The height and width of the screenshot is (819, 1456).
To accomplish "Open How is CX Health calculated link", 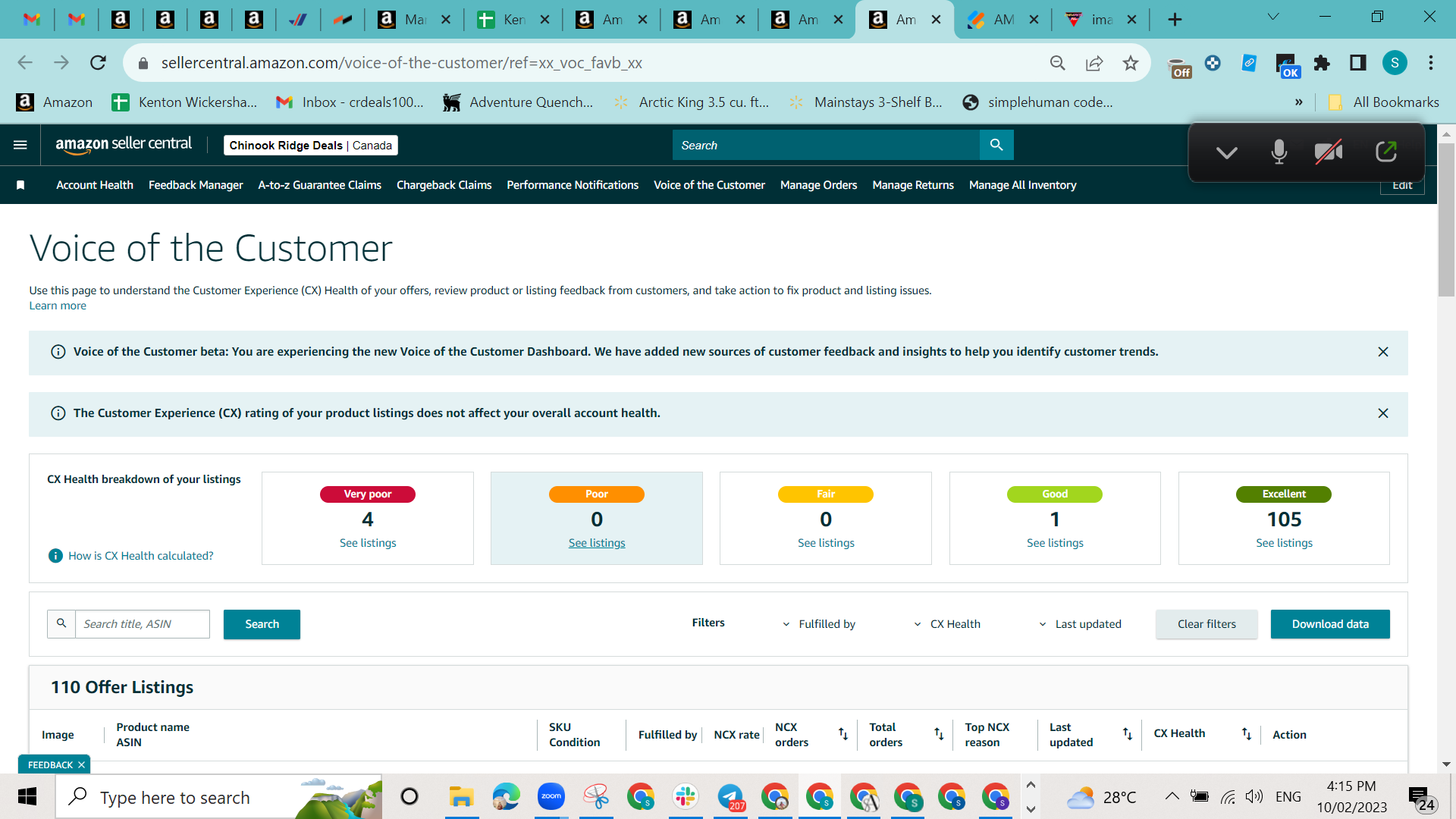I will click(141, 556).
